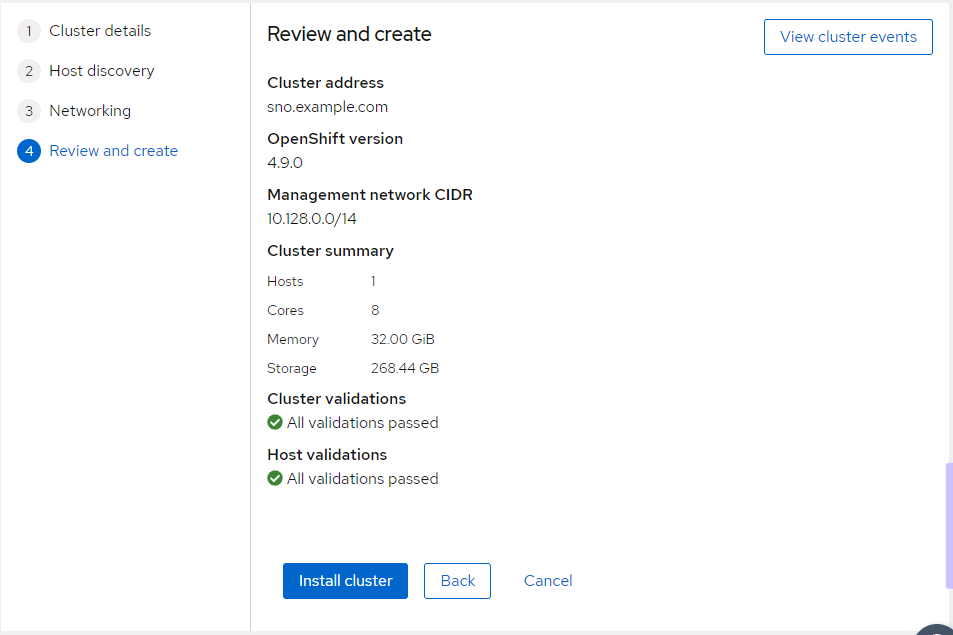
Task: Click the highlighted step 4 circle
Action: 29,151
